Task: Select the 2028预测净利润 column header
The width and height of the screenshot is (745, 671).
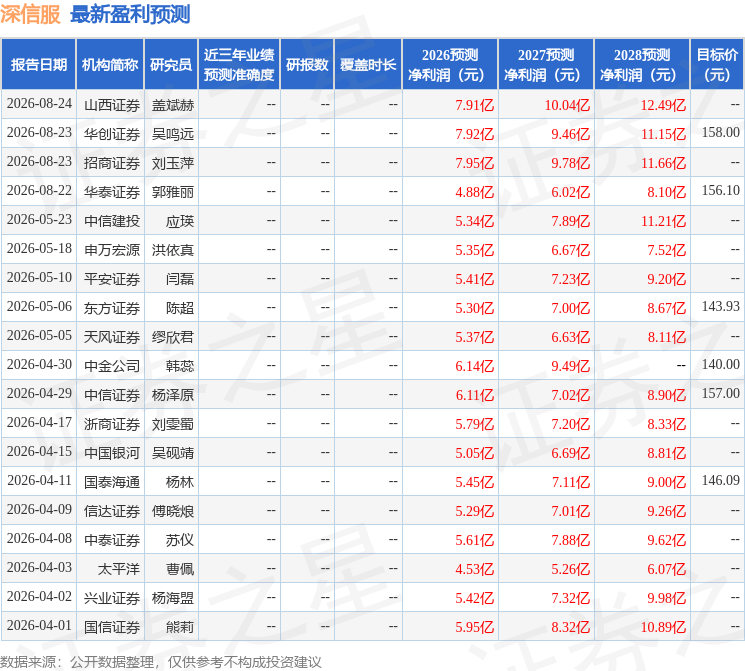Action: tap(642, 65)
